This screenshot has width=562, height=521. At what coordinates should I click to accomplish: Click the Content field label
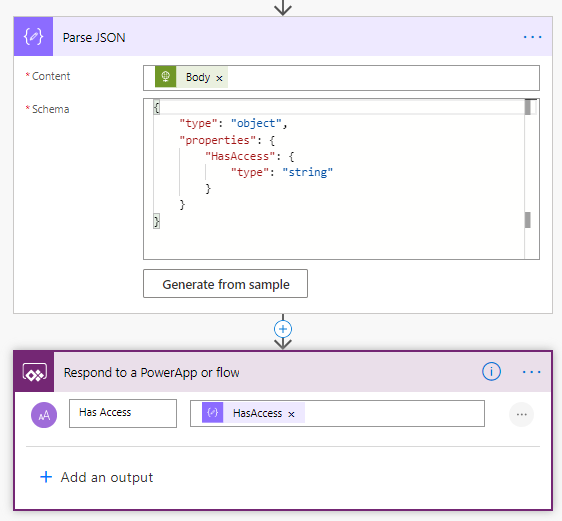coord(51,76)
